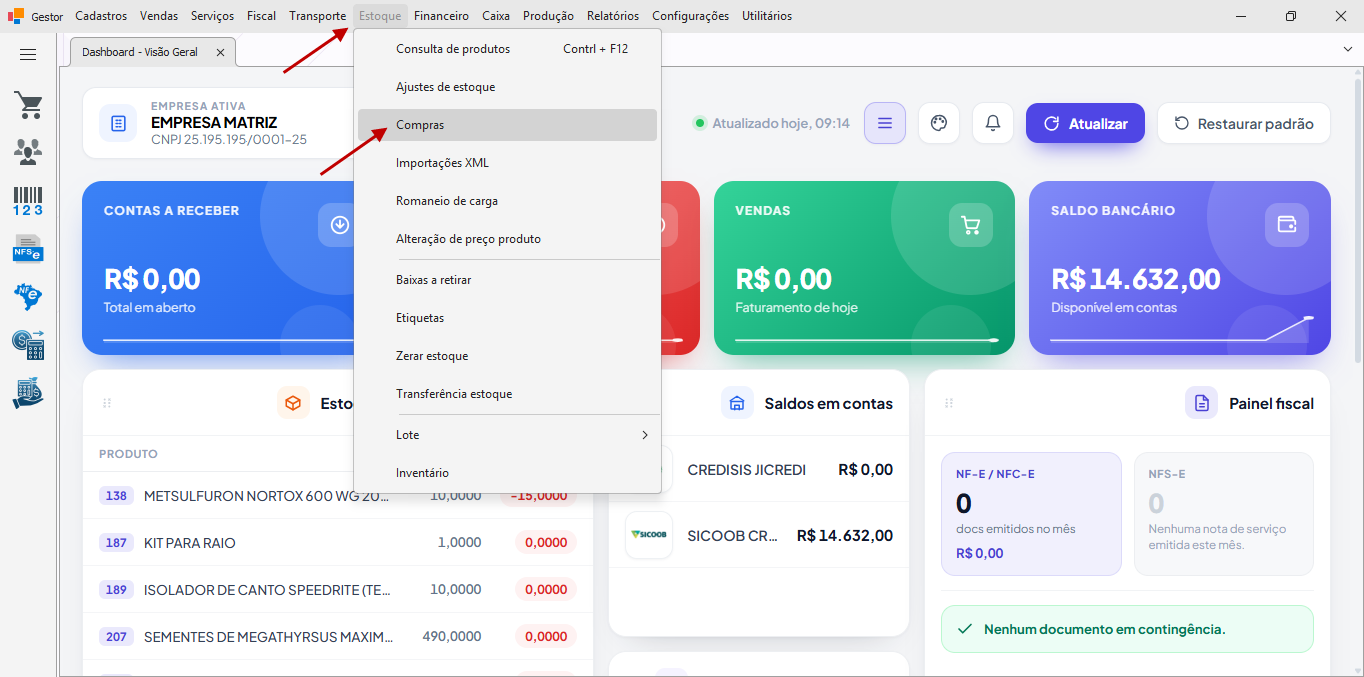The height and width of the screenshot is (677, 1364).
Task: Click the Atualizar button
Action: pyautogui.click(x=1085, y=123)
